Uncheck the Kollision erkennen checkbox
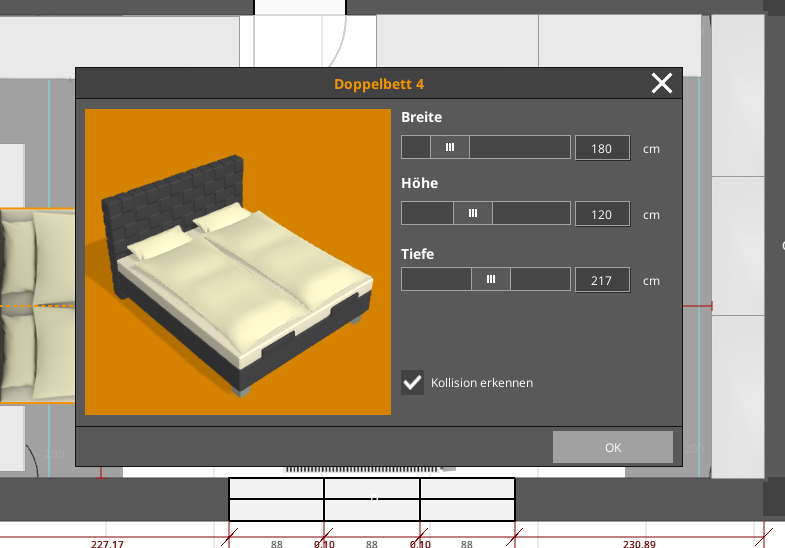 coord(413,383)
